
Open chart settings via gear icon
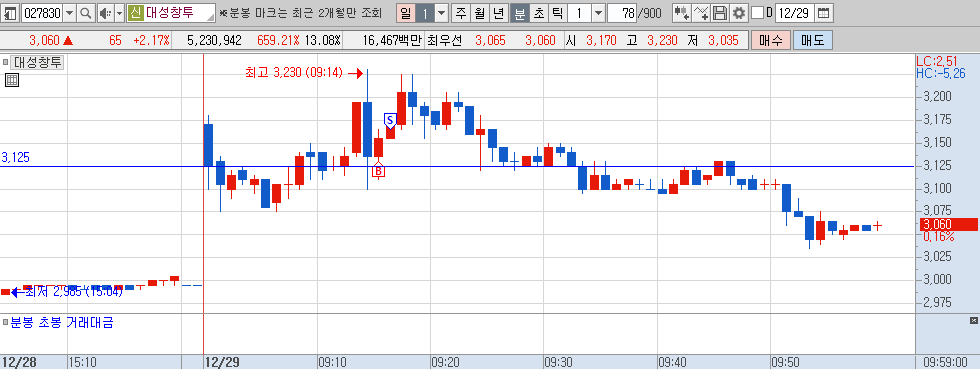point(739,13)
